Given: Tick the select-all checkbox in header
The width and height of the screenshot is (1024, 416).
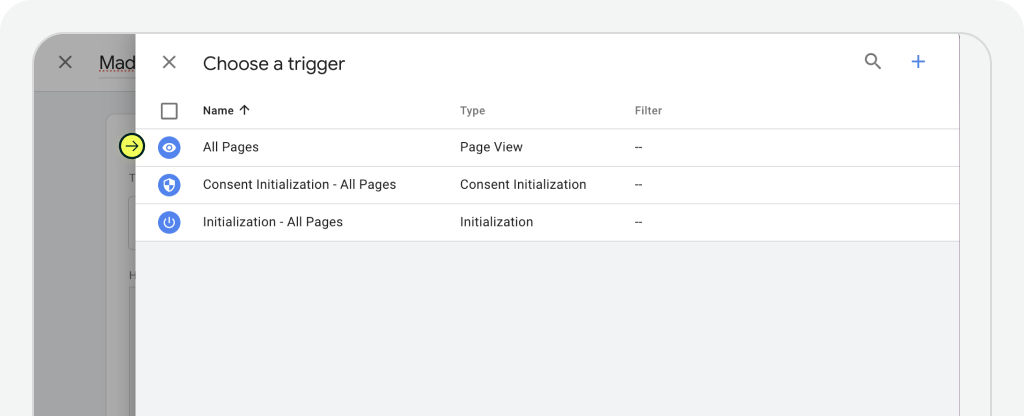Looking at the screenshot, I should coord(169,111).
